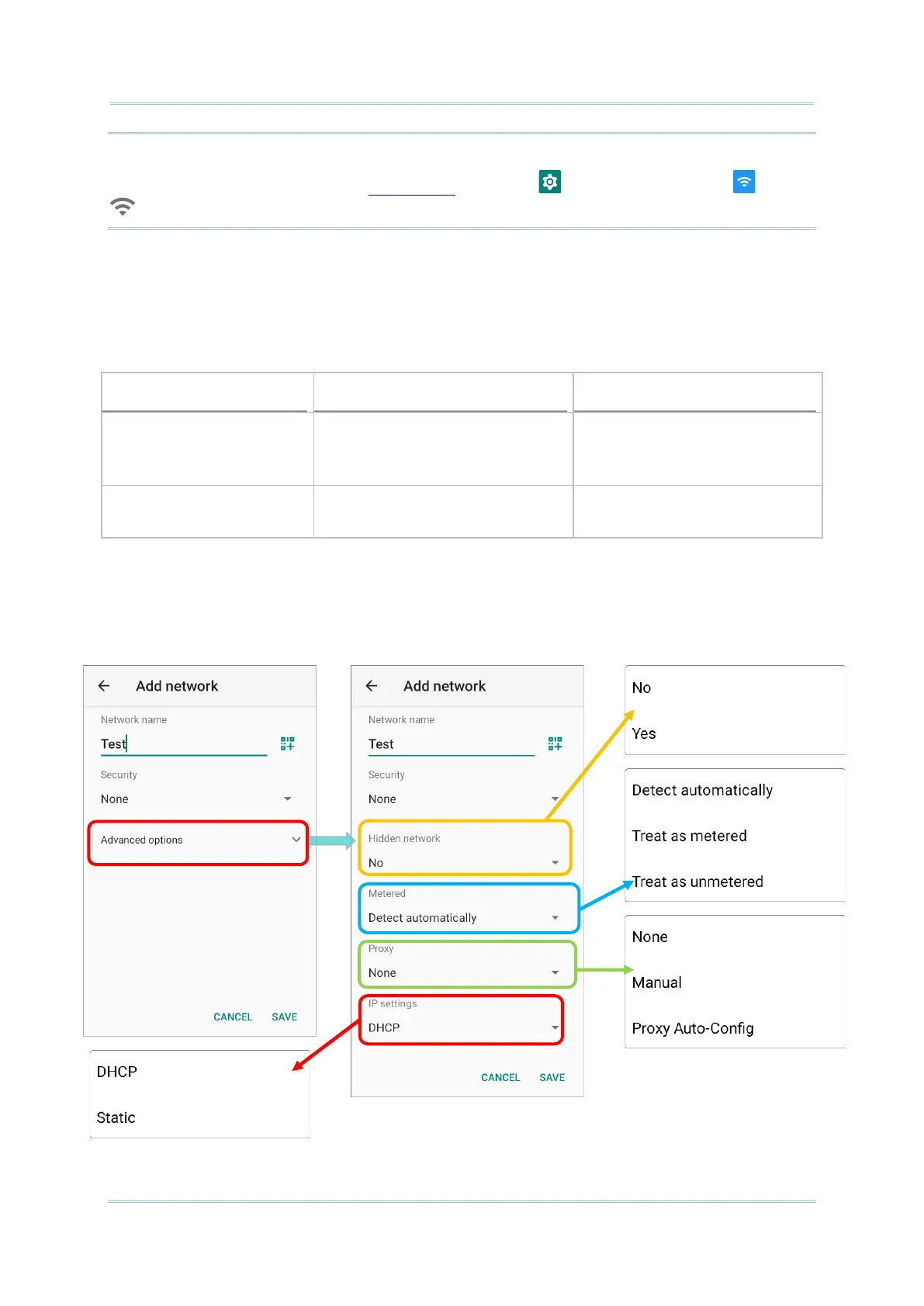Select Yes in hidden network options
This screenshot has height=1306, width=924.
[644, 733]
